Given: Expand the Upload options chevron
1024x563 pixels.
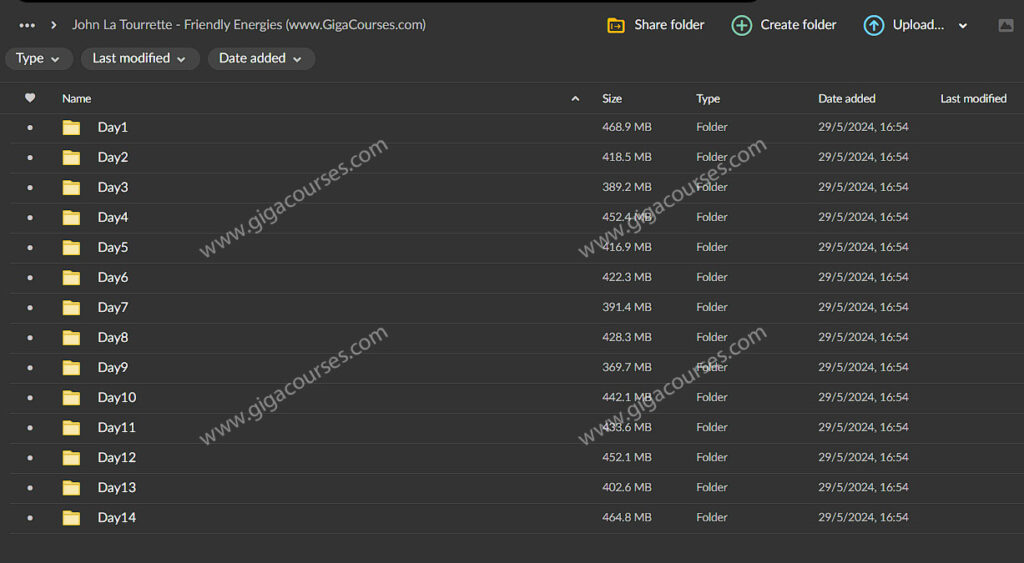Looking at the screenshot, I should (963, 26).
